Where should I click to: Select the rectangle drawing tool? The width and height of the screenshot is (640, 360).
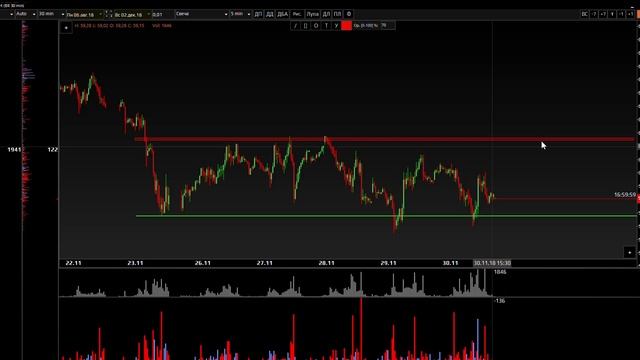(305, 25)
